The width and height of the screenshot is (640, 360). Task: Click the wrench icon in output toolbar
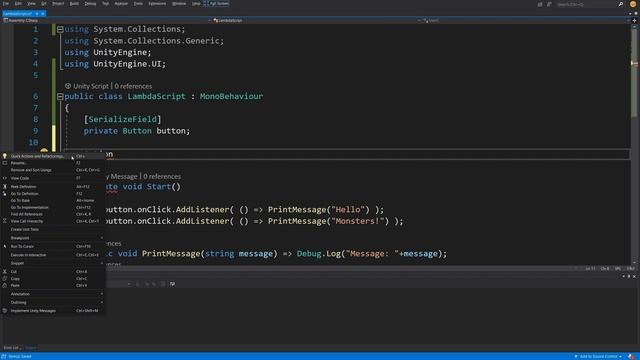172,284
